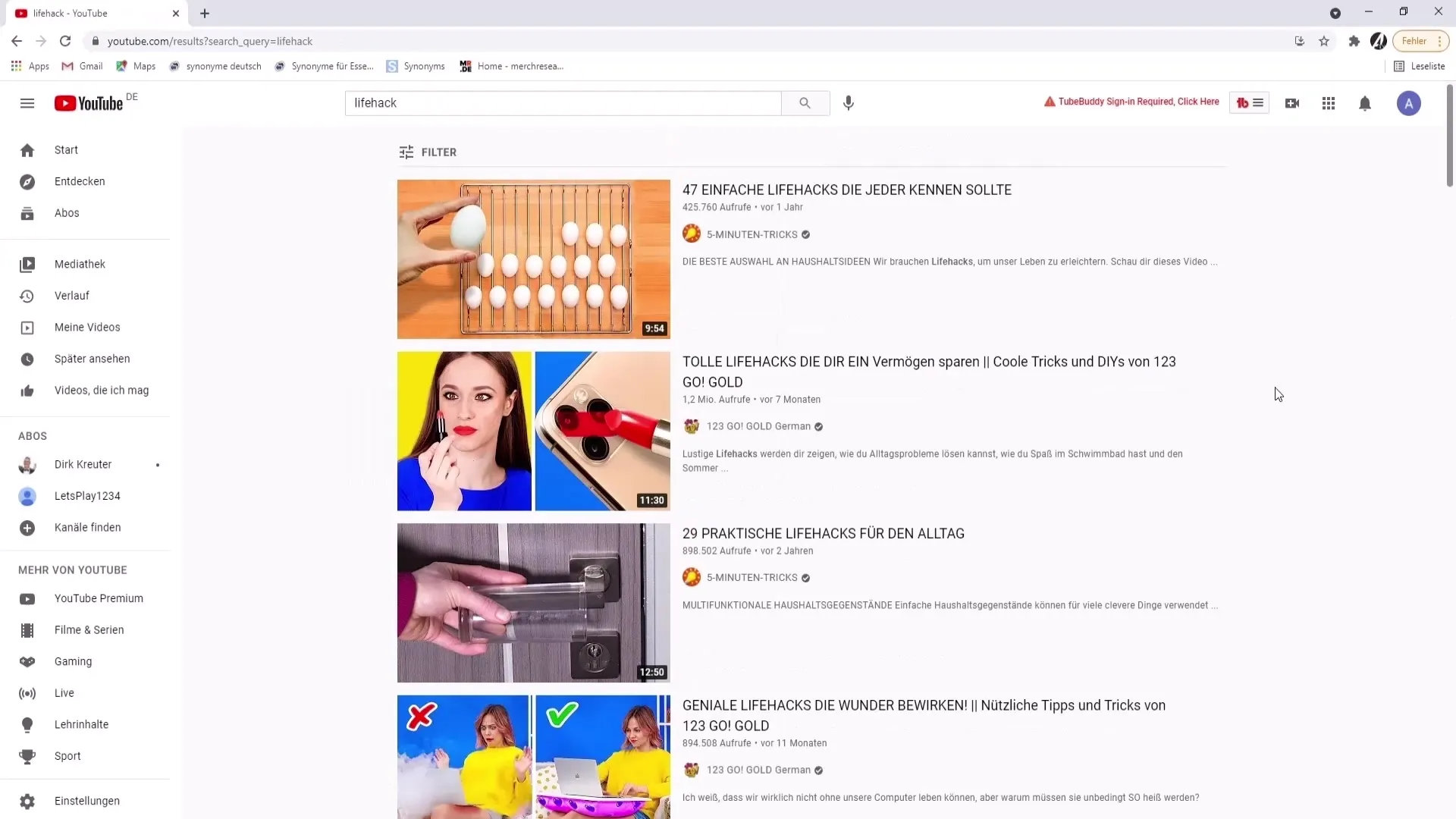Viewport: 1456px width, 819px height.
Task: Click Kanäle finden plus icon
Action: point(27,528)
